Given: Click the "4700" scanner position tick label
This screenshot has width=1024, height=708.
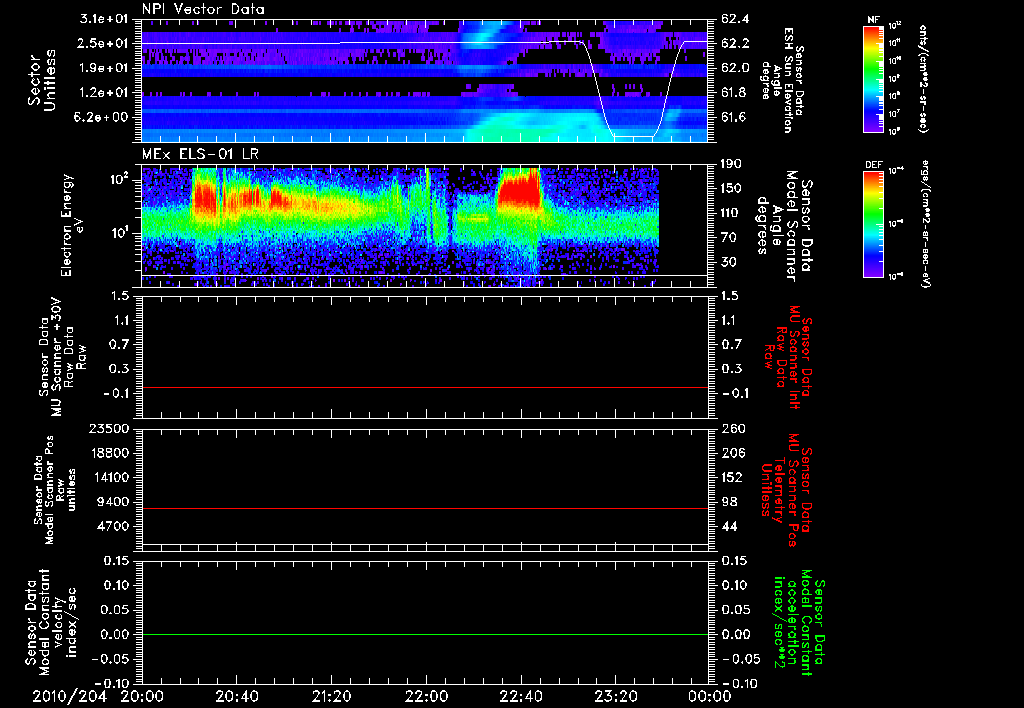Looking at the screenshot, I should (x=112, y=526).
